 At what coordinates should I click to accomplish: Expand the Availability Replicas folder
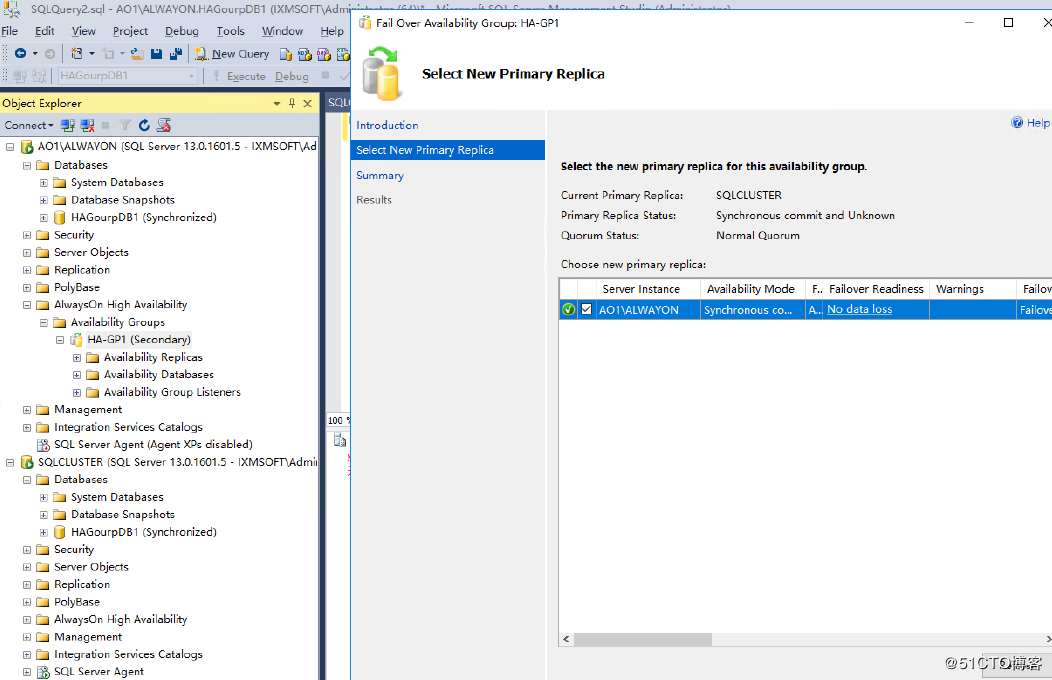pos(76,357)
